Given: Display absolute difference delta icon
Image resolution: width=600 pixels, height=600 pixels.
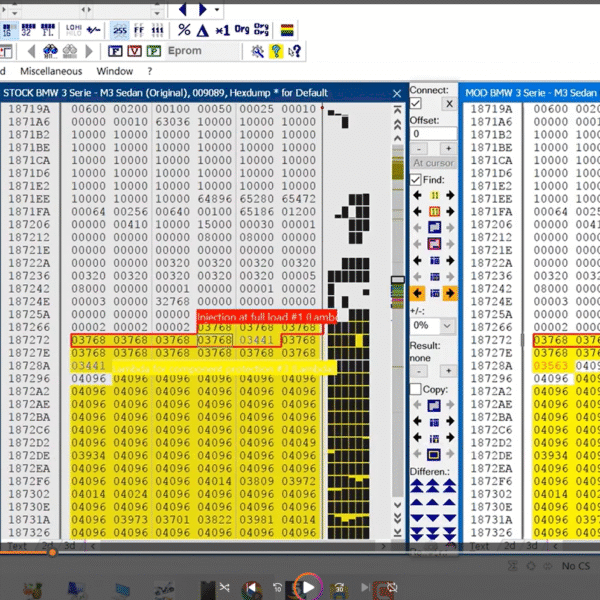Looking at the screenshot, I should coord(203,30).
